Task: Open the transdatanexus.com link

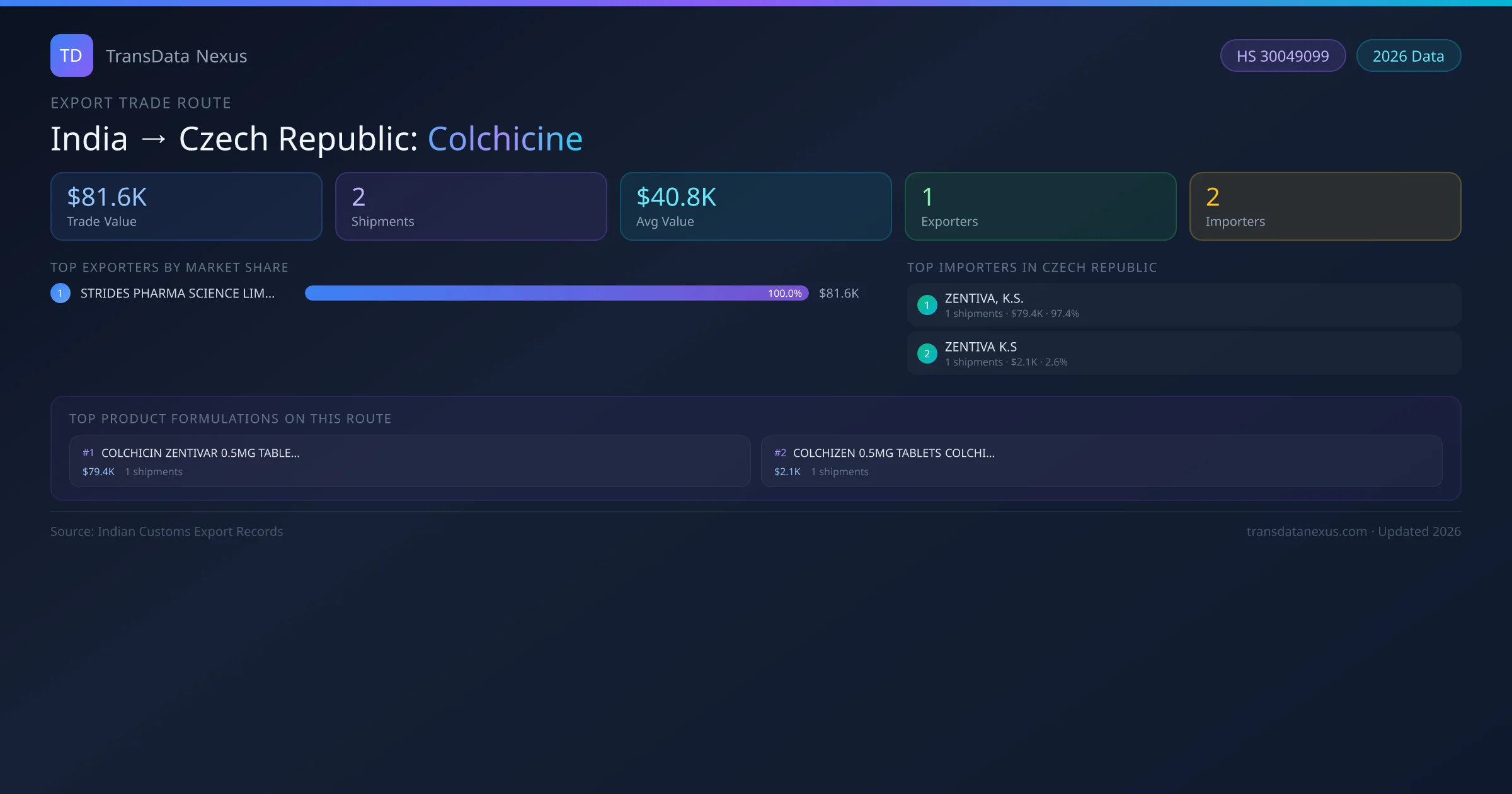Action: pos(1305,531)
